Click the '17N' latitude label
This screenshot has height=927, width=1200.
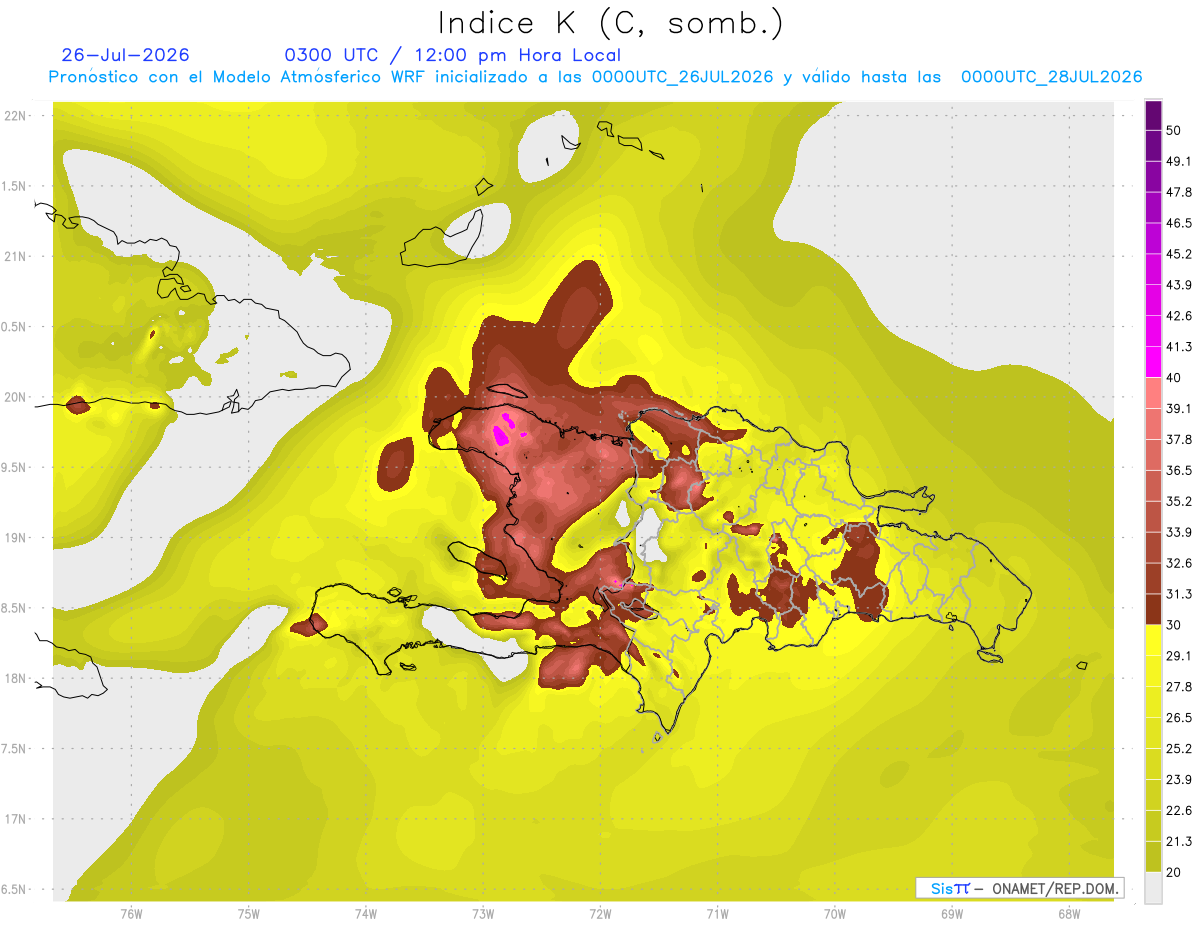(16, 819)
